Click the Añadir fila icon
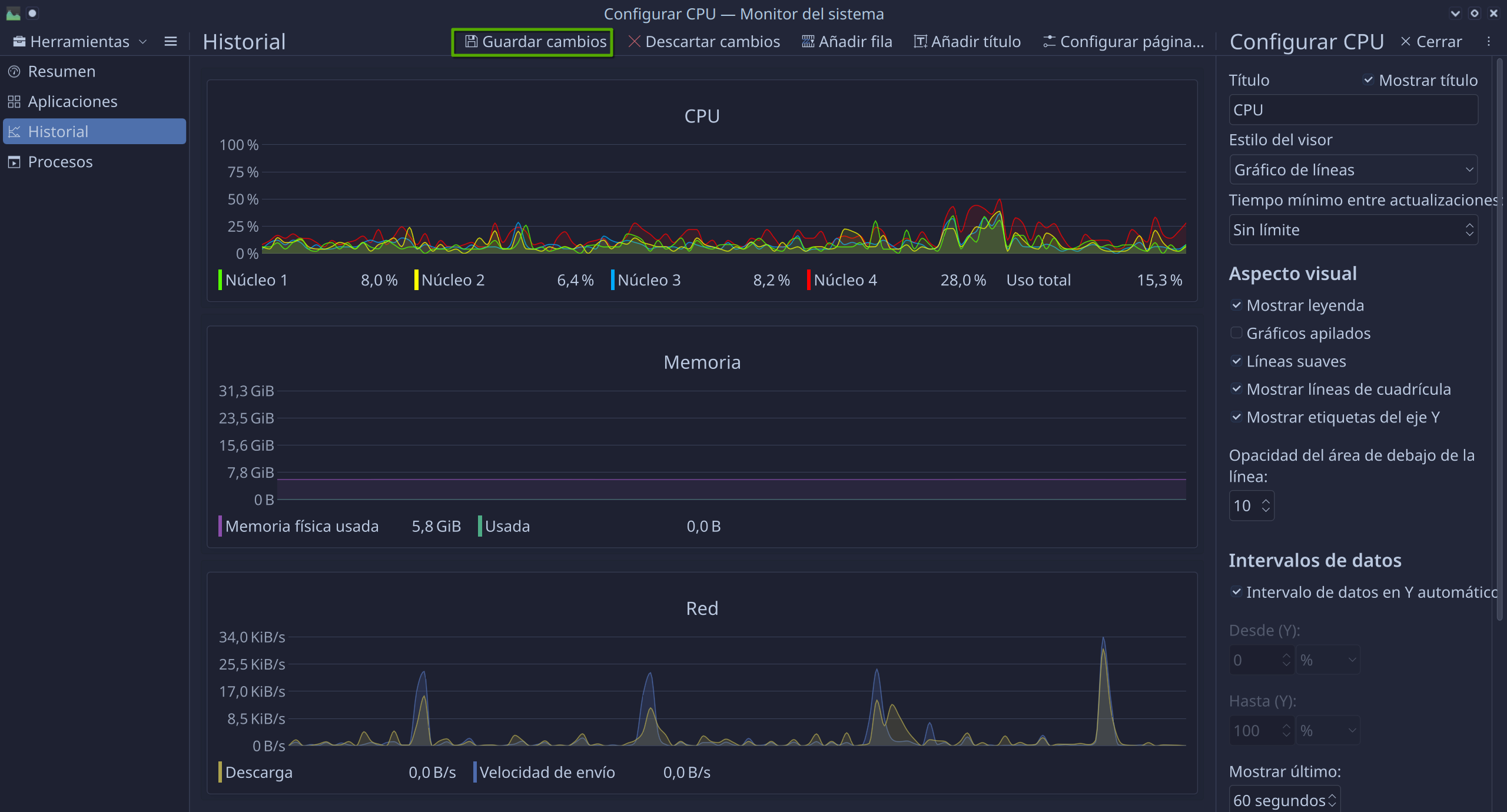The height and width of the screenshot is (812, 1507). pos(808,42)
